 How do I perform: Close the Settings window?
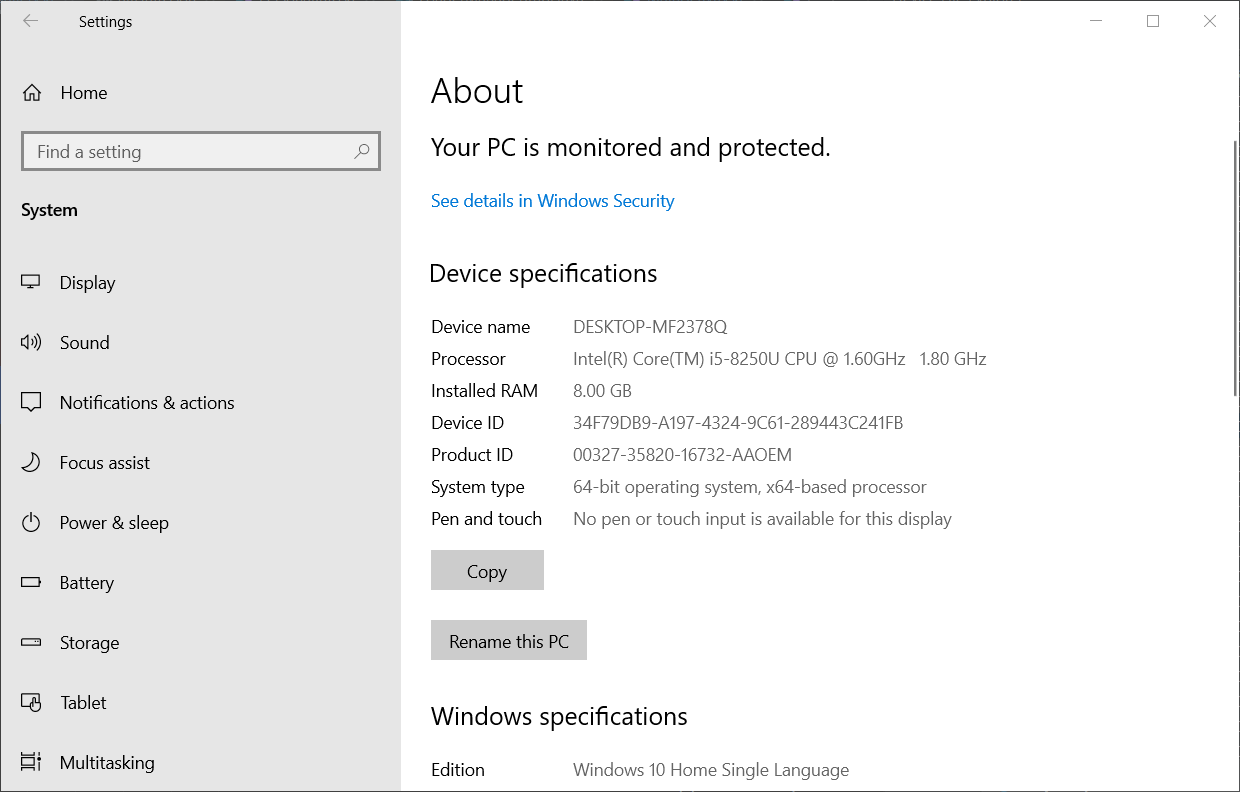point(1210,21)
